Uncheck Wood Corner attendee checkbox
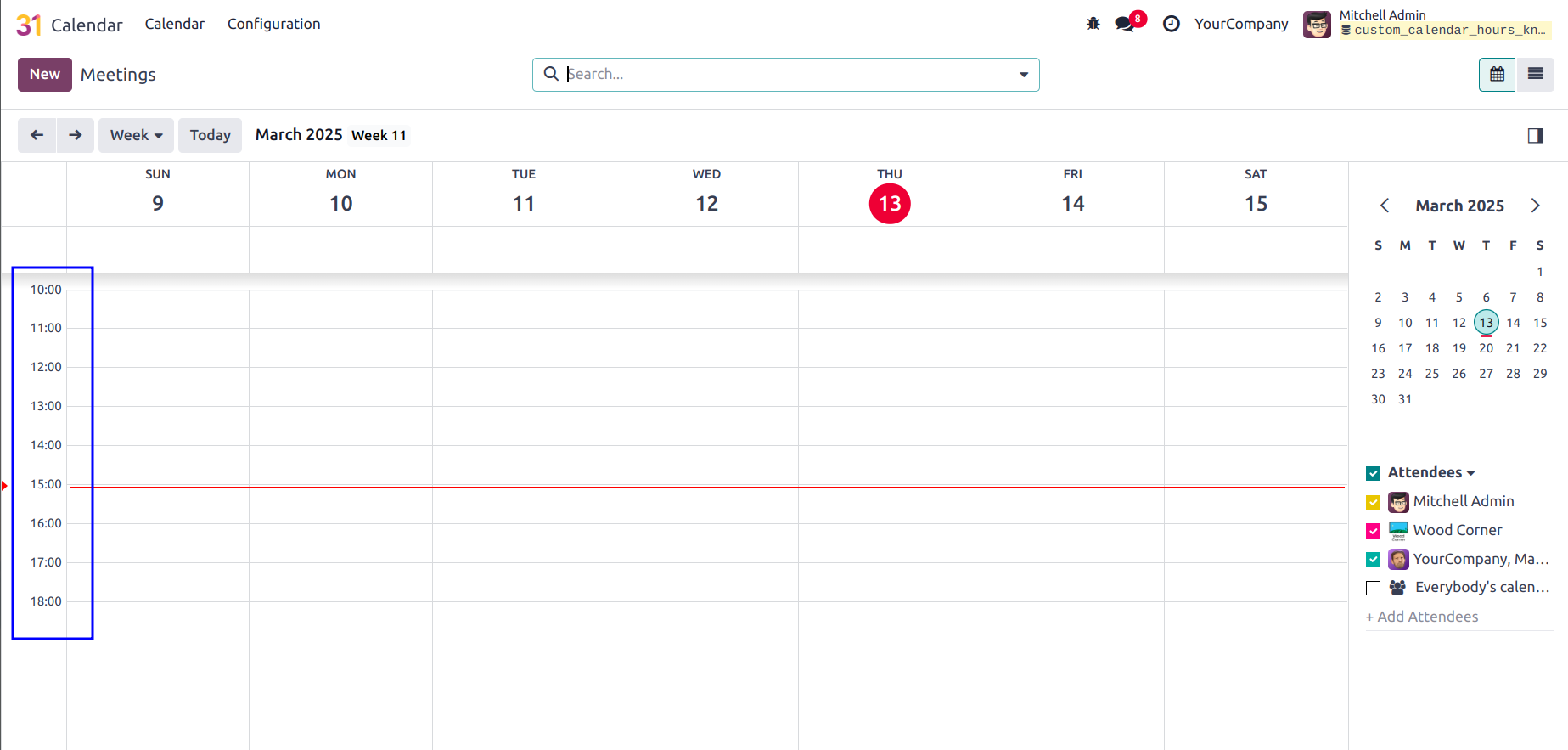 coord(1373,531)
